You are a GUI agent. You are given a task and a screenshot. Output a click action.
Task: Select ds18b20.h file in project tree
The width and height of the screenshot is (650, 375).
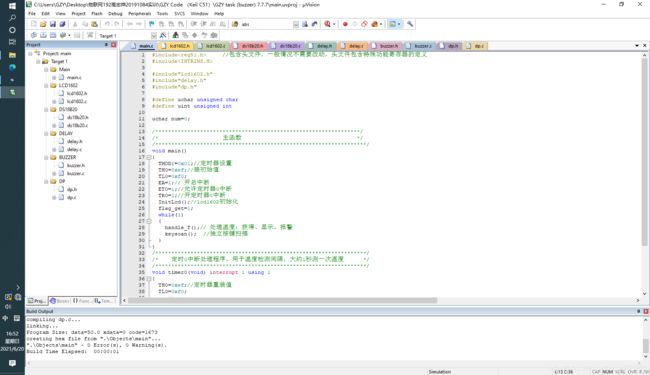point(77,117)
